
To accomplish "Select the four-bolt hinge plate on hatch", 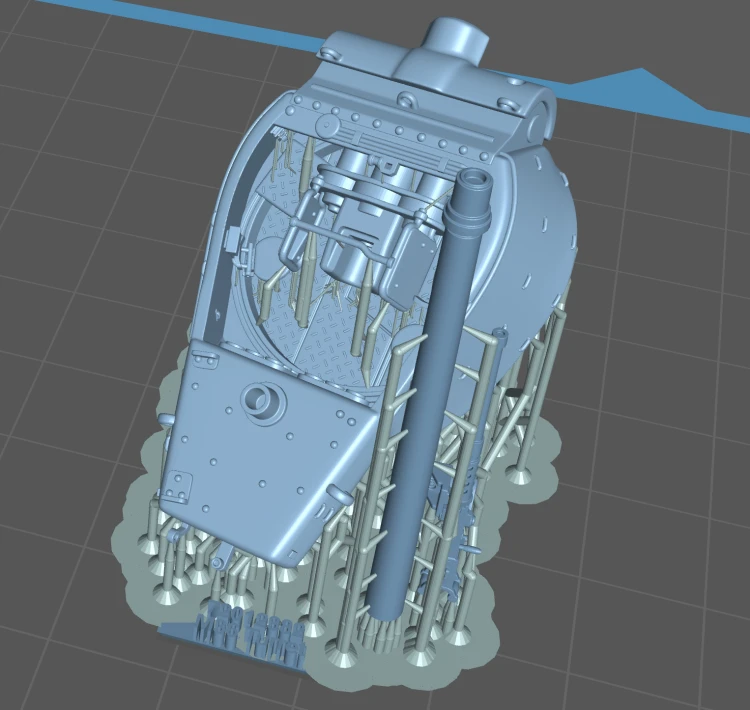I will pos(177,488).
